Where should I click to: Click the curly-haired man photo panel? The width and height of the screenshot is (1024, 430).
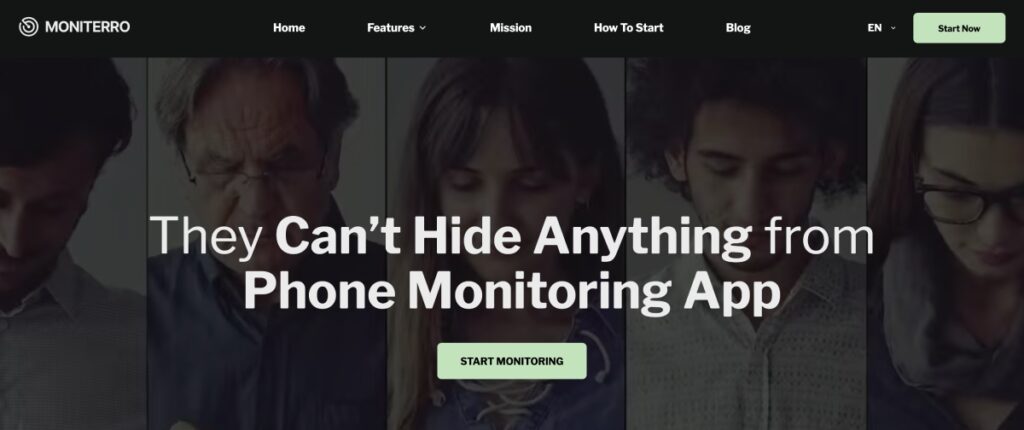[x=746, y=243]
